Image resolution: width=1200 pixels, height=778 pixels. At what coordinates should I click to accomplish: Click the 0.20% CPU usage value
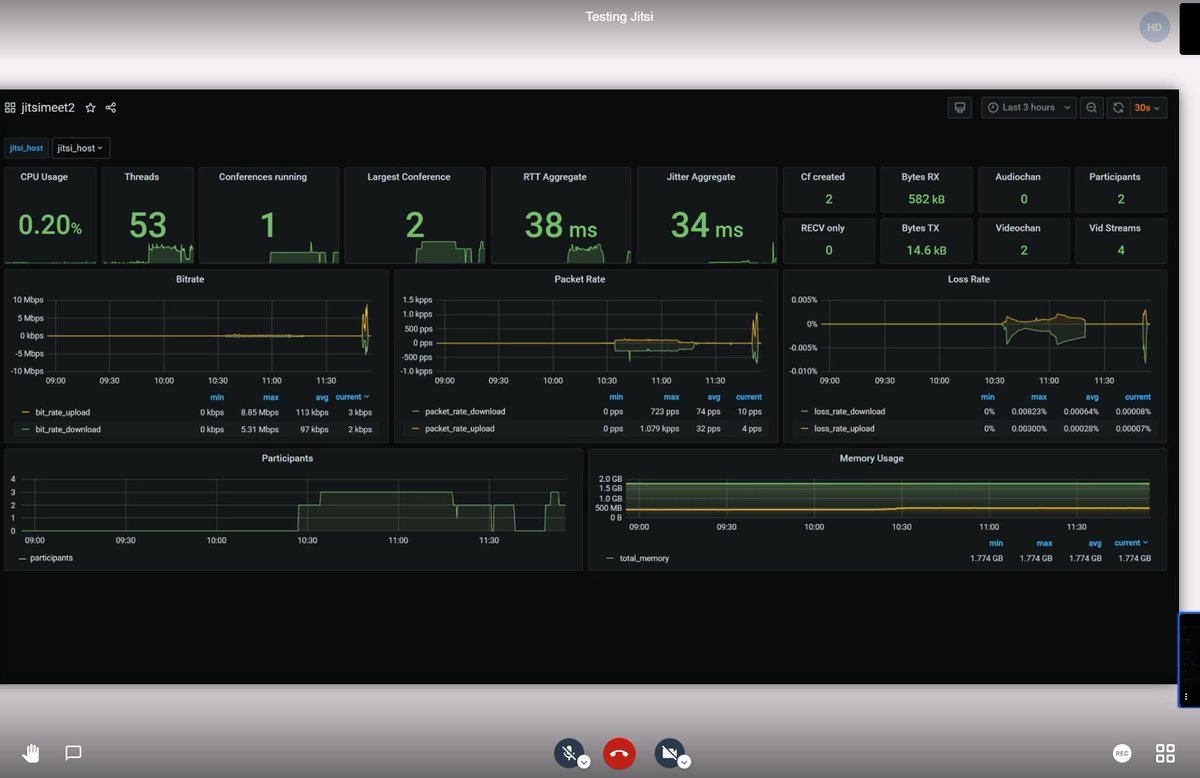(x=50, y=226)
